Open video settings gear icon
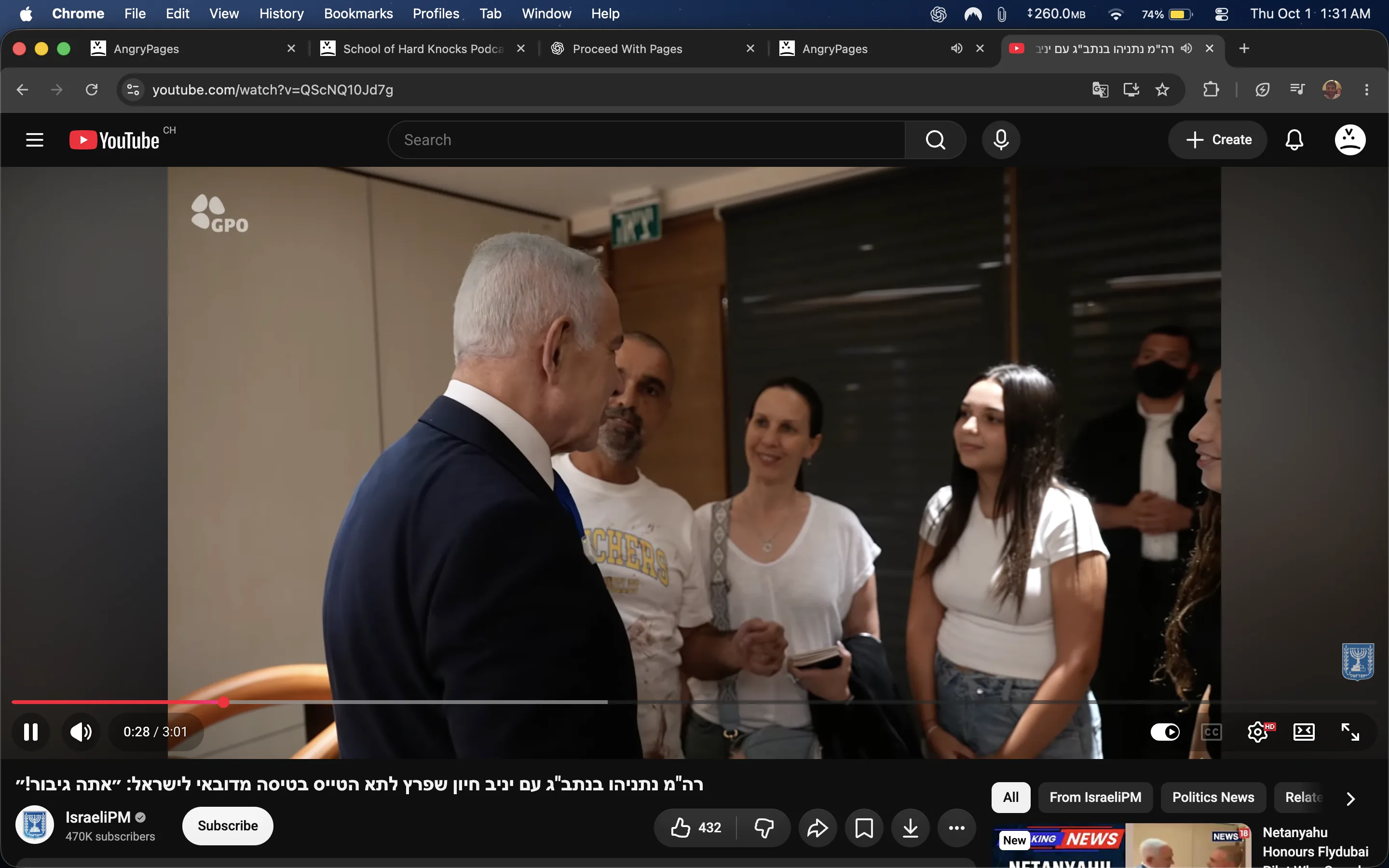Viewport: 1389px width, 868px height. coord(1257,732)
